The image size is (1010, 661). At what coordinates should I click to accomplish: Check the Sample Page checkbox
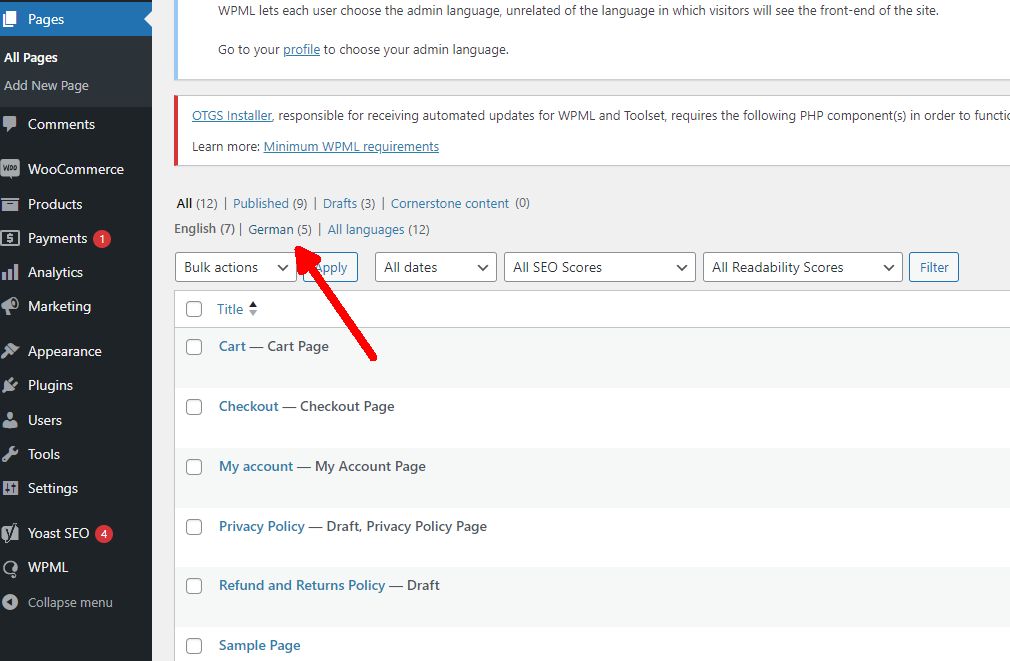coord(194,646)
